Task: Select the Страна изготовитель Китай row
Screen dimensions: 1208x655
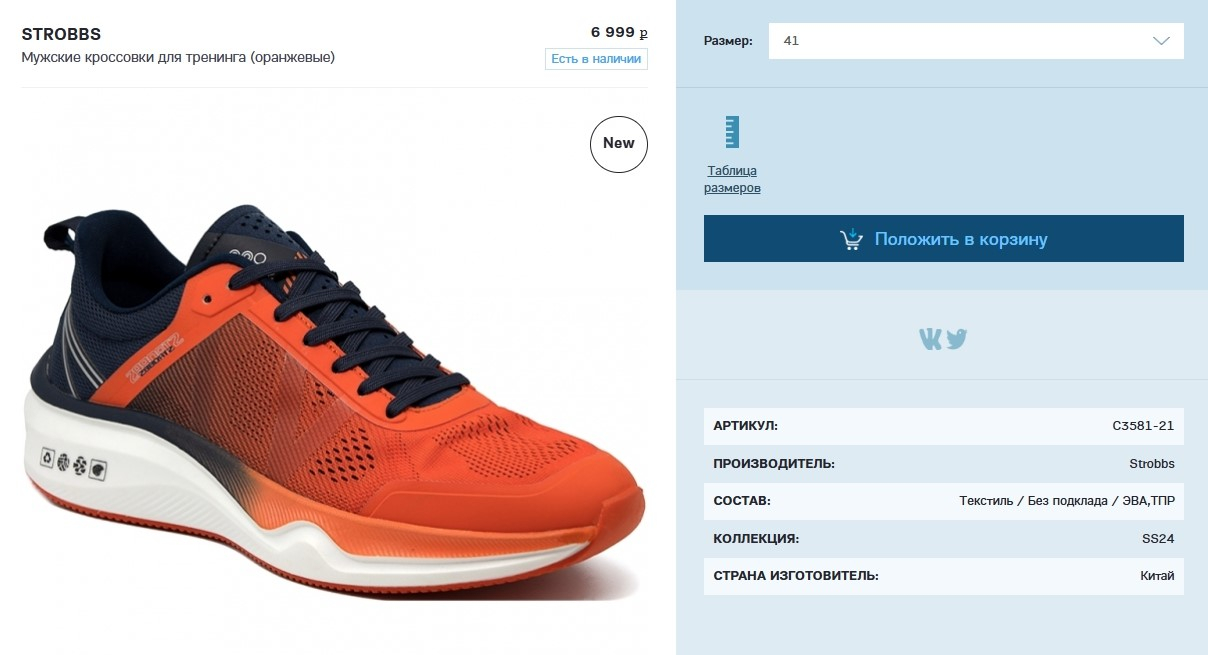Action: 944,576
